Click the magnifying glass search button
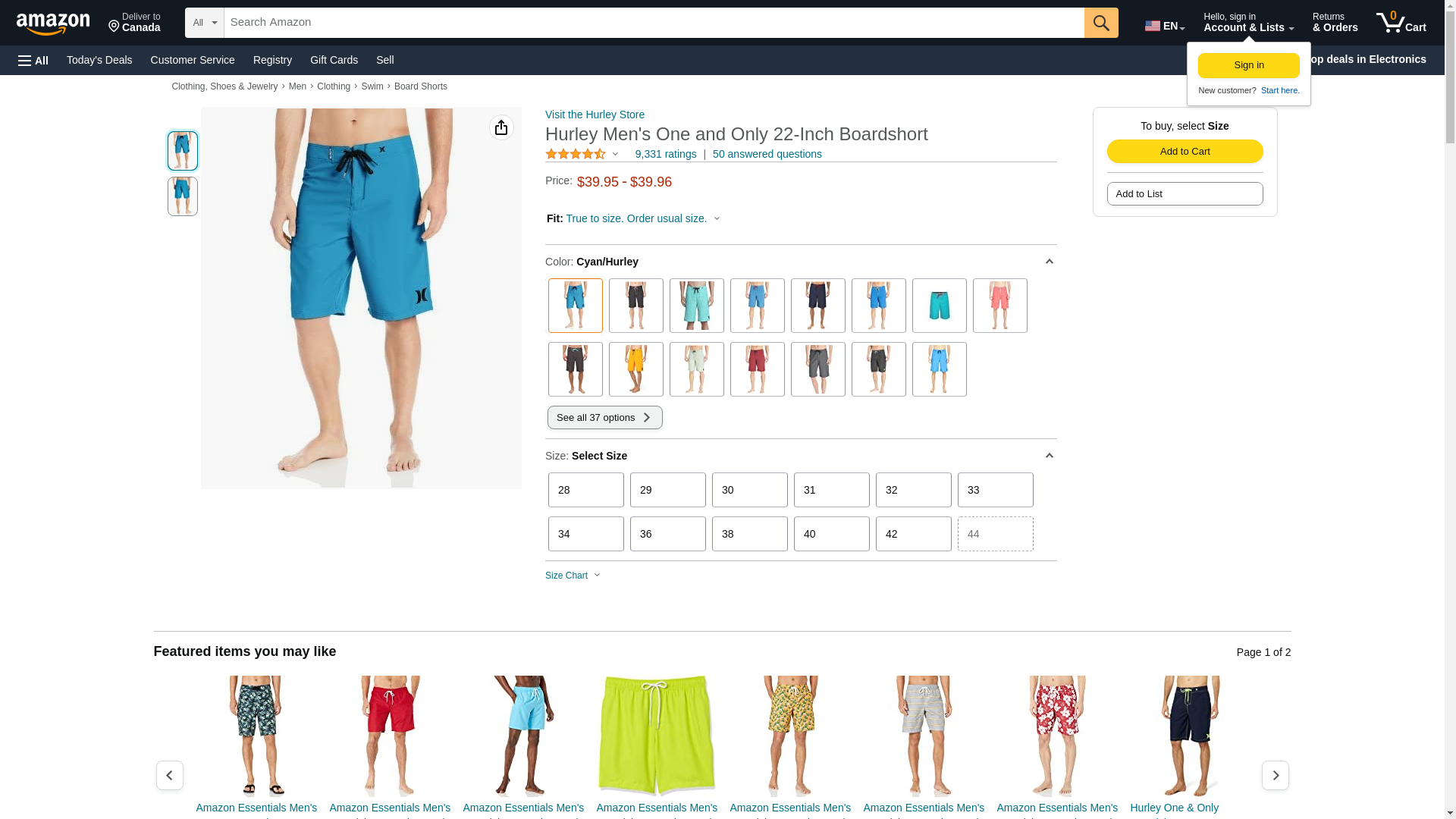 pyautogui.click(x=1101, y=23)
